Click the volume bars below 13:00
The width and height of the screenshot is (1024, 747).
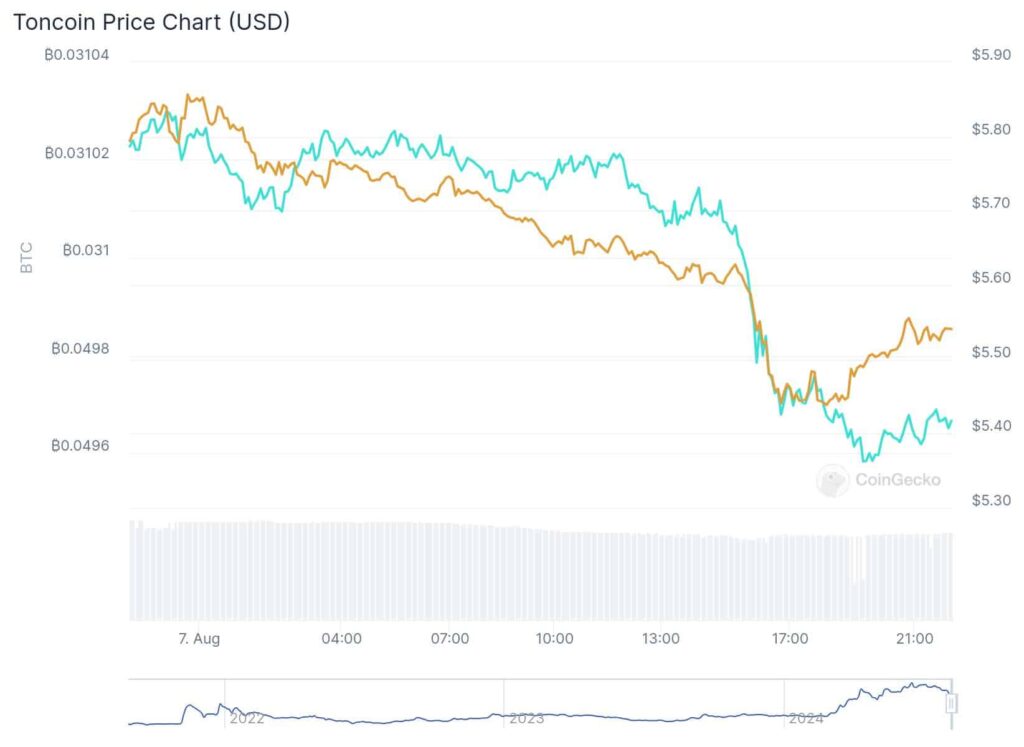coord(660,577)
